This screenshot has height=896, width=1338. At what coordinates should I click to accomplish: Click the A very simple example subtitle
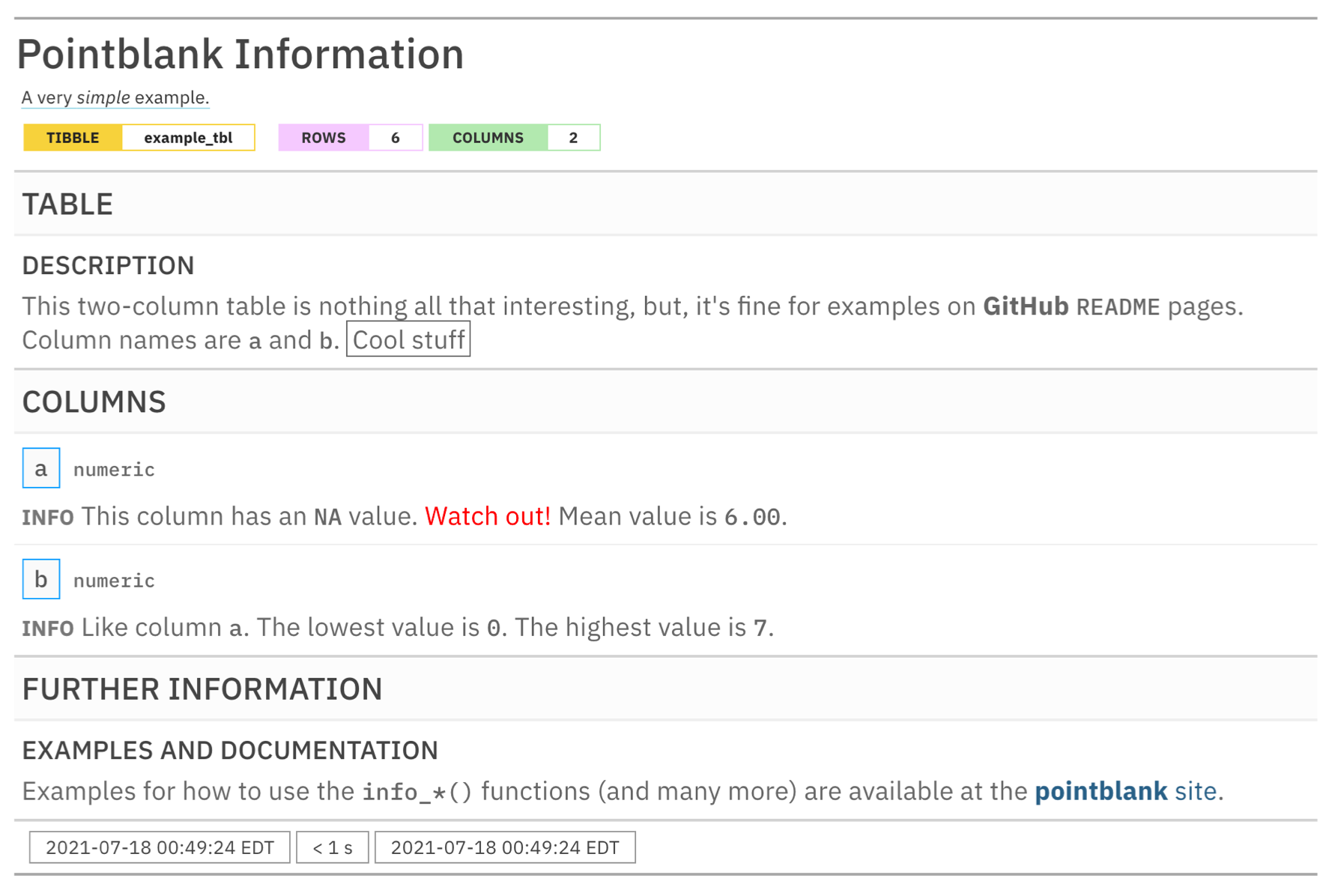pos(115,97)
